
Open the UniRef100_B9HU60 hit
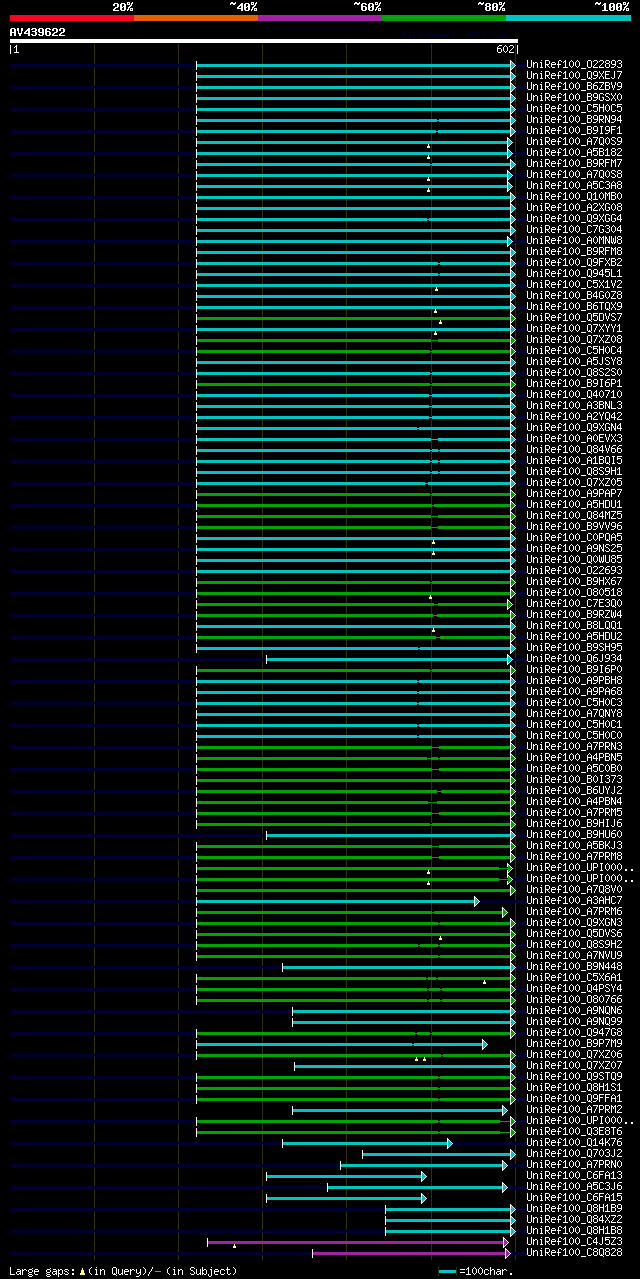(574, 834)
